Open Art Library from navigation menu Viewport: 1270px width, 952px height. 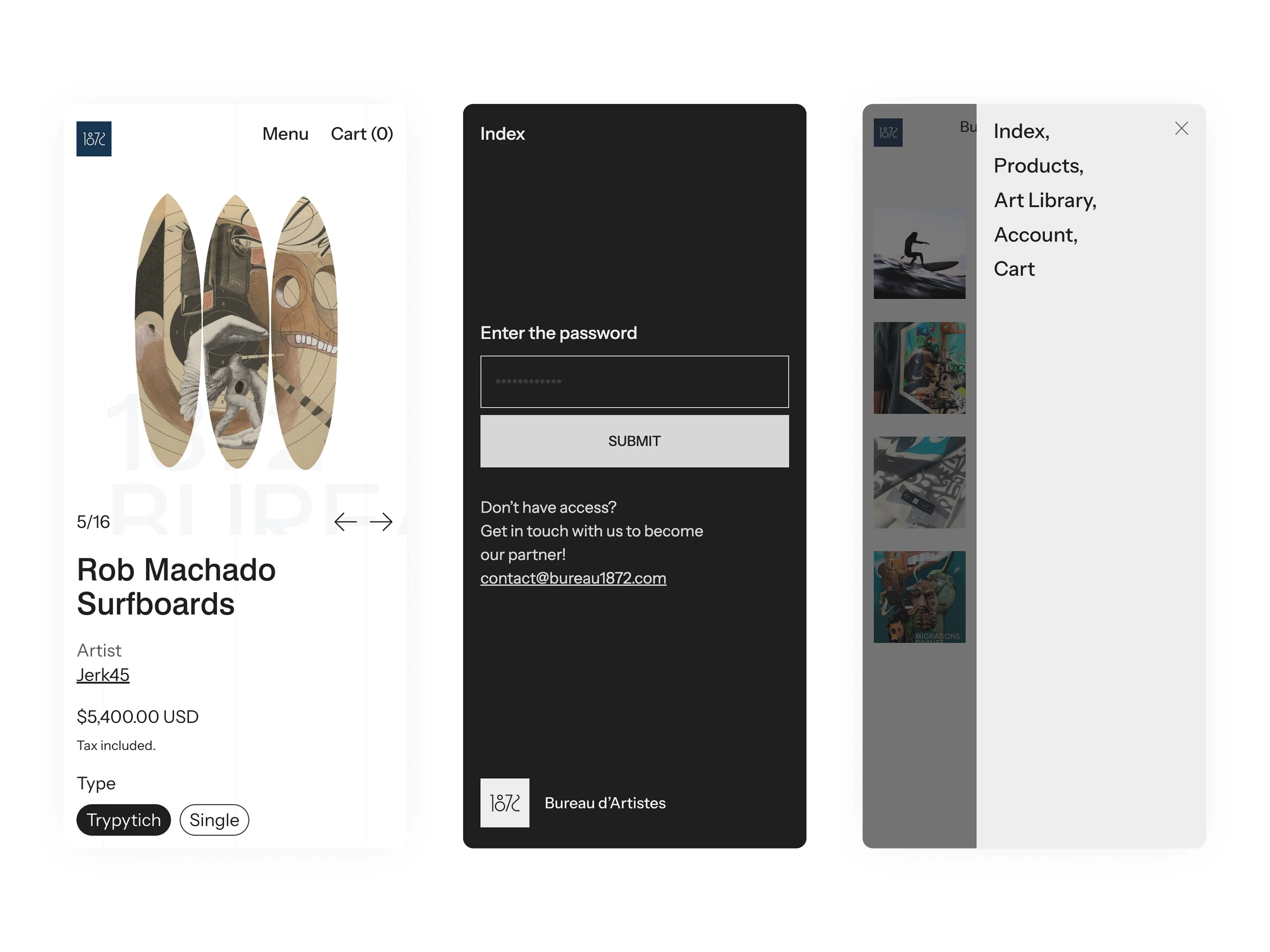(x=1045, y=200)
